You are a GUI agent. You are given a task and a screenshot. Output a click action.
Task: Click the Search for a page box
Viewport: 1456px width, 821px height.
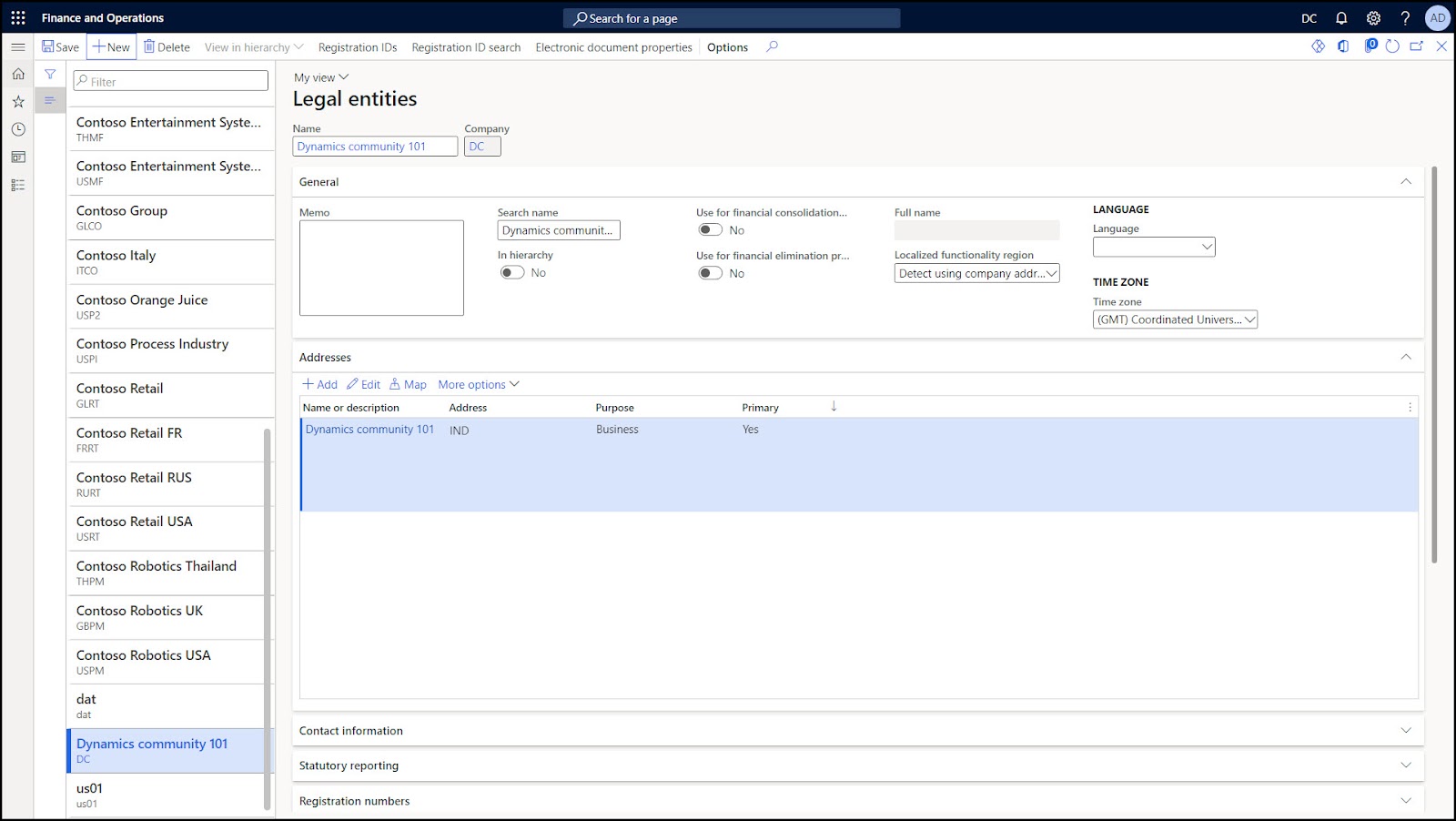point(732,18)
